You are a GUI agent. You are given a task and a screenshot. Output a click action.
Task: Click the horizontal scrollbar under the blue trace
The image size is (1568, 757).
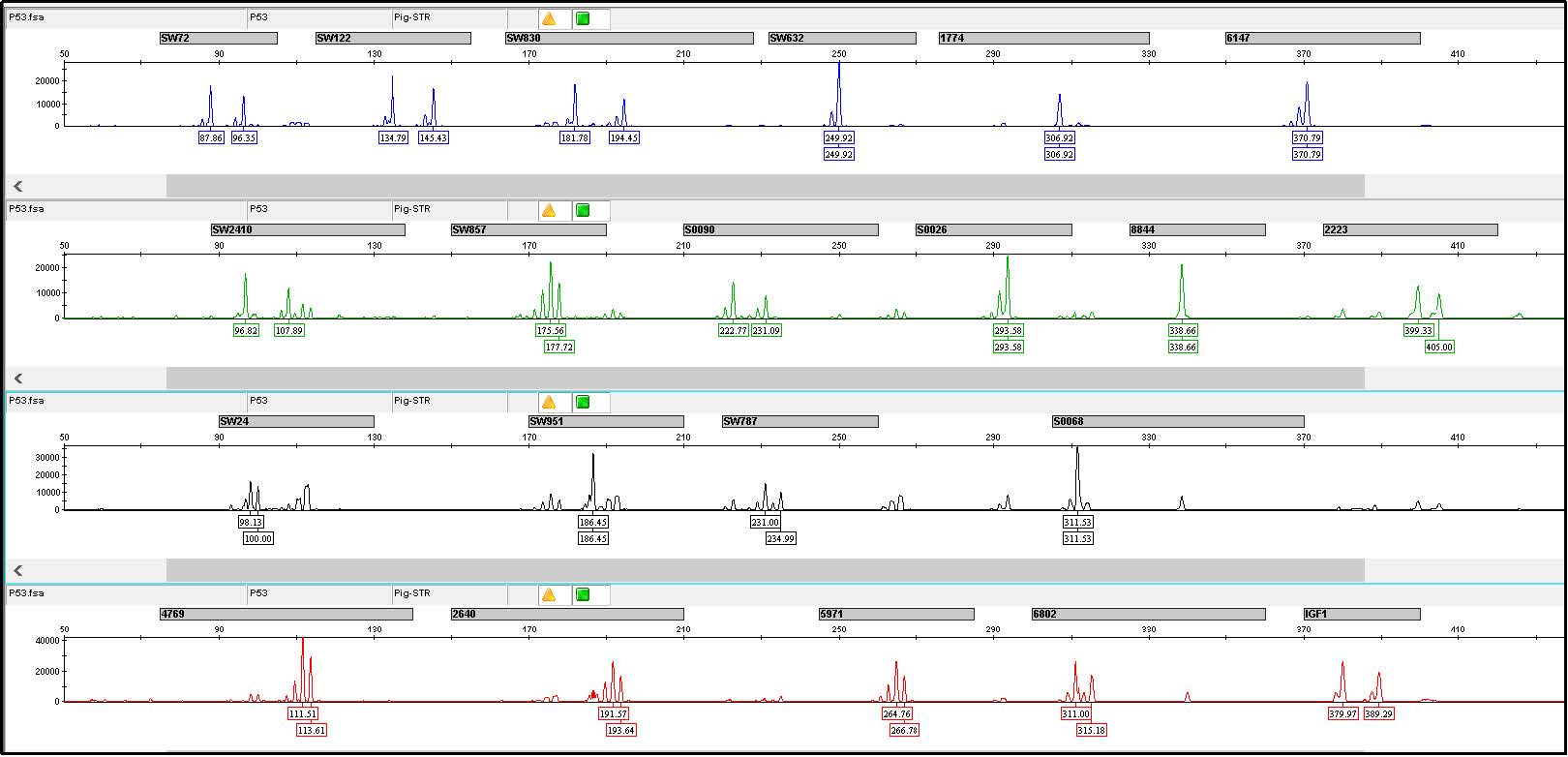pyautogui.click(x=765, y=186)
